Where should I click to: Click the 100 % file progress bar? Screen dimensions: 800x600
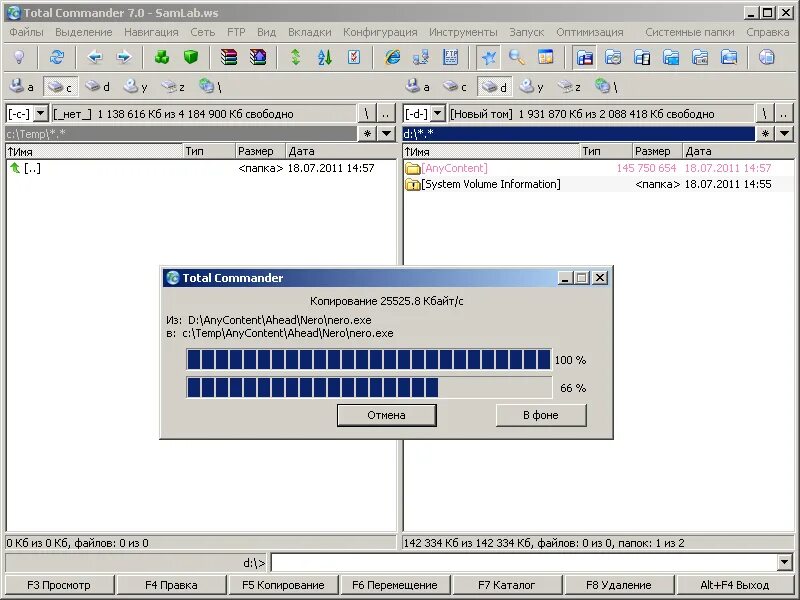pos(369,360)
